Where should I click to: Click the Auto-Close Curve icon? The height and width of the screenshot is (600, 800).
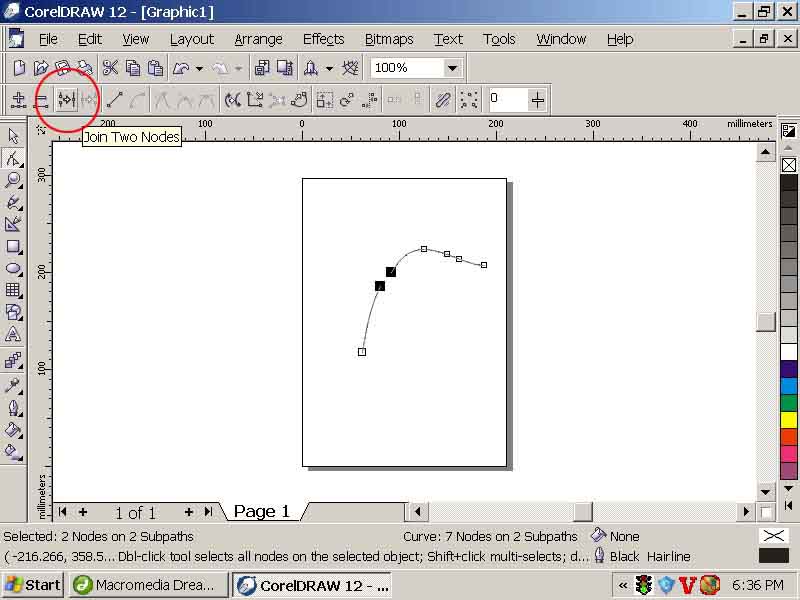pyautogui.click(x=299, y=99)
